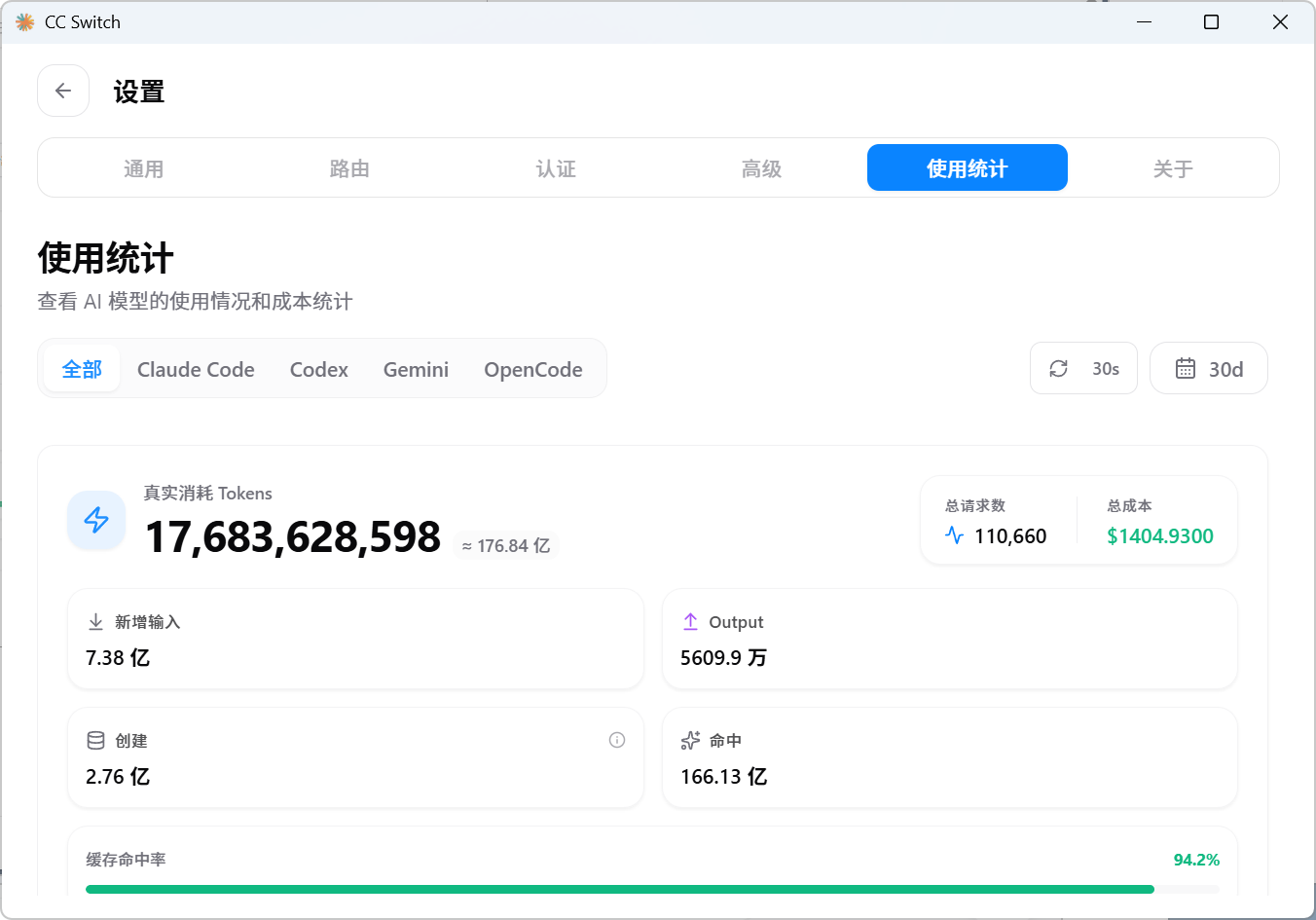Image resolution: width=1316 pixels, height=920 pixels.
Task: Click the 5609.9 万 output value
Action: point(723,658)
